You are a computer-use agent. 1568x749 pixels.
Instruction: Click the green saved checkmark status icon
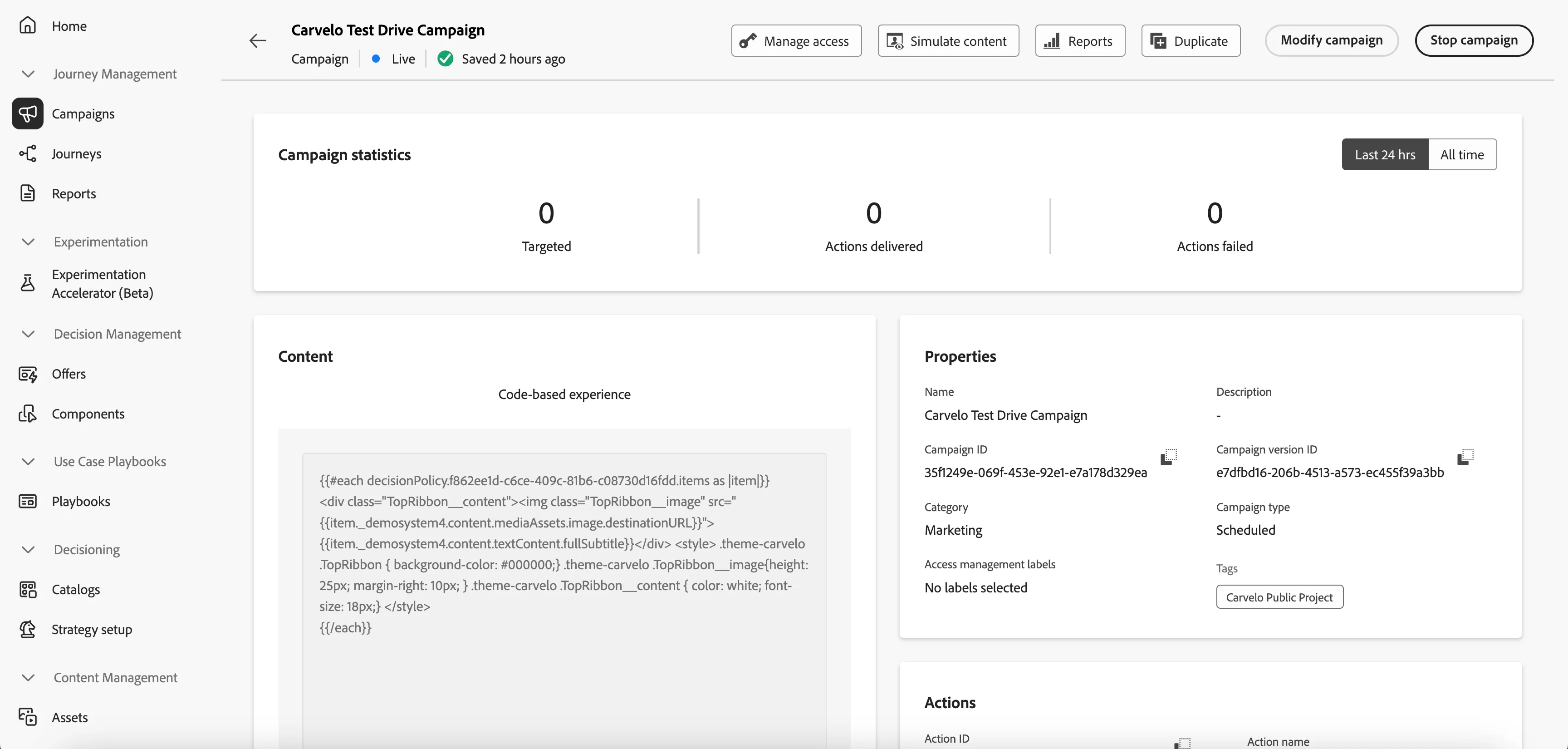coord(446,59)
